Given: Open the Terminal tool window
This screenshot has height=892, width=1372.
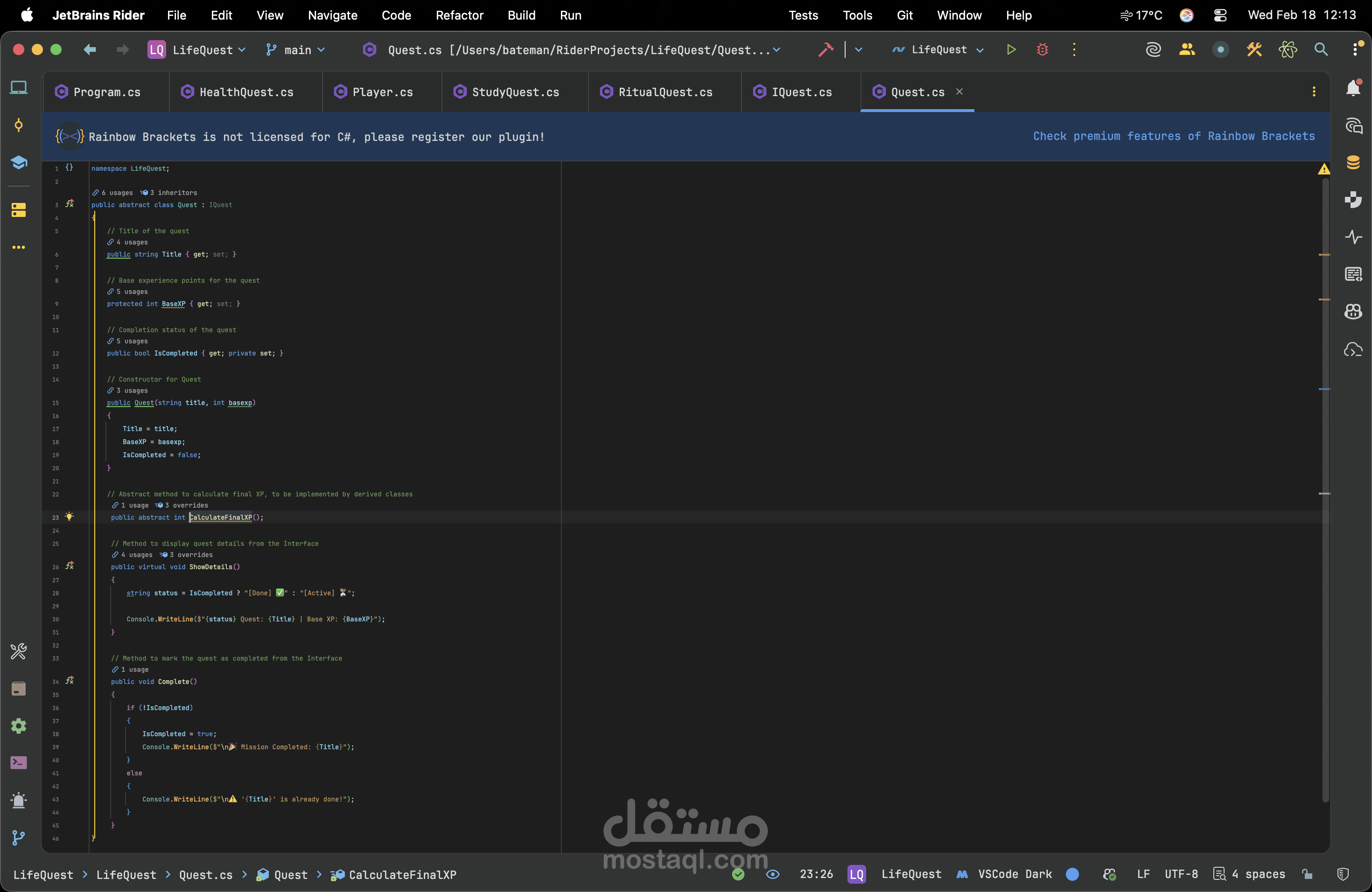Looking at the screenshot, I should pyautogui.click(x=19, y=762).
